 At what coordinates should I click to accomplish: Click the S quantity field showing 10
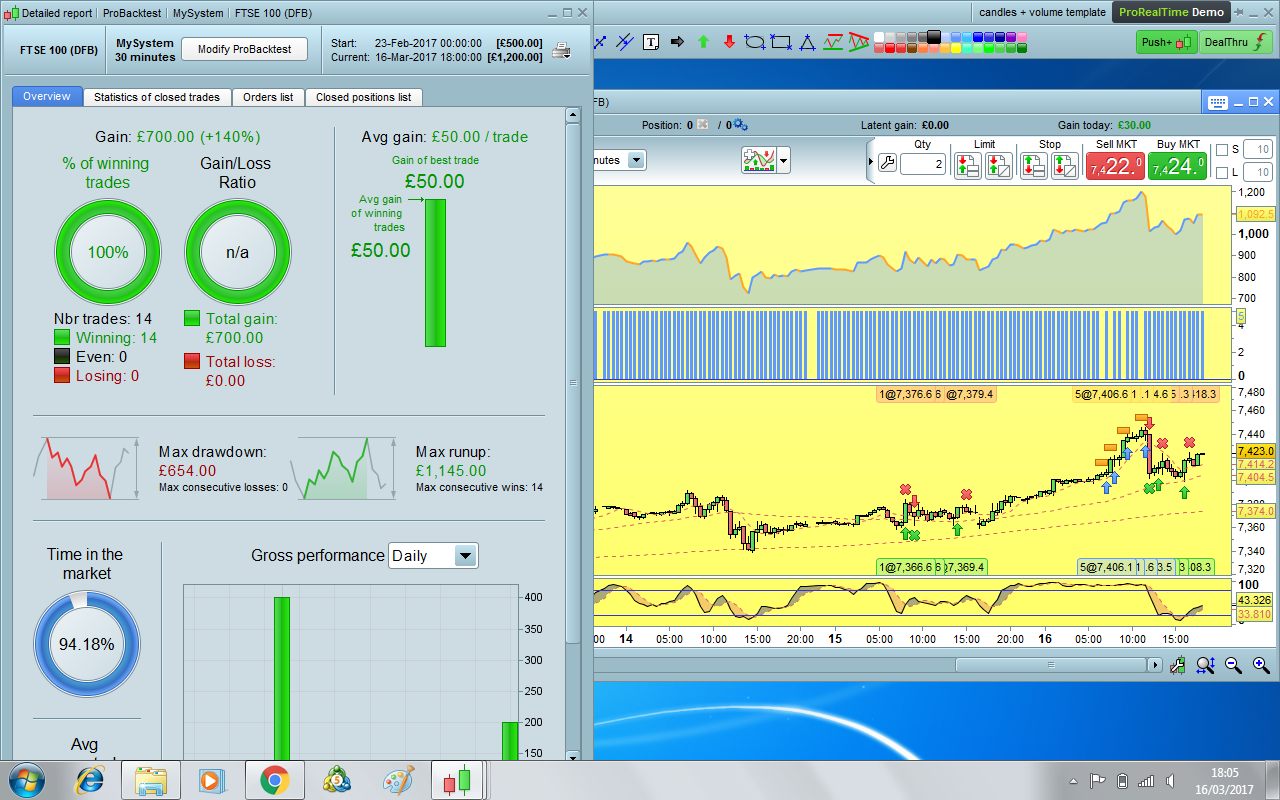(x=1258, y=150)
